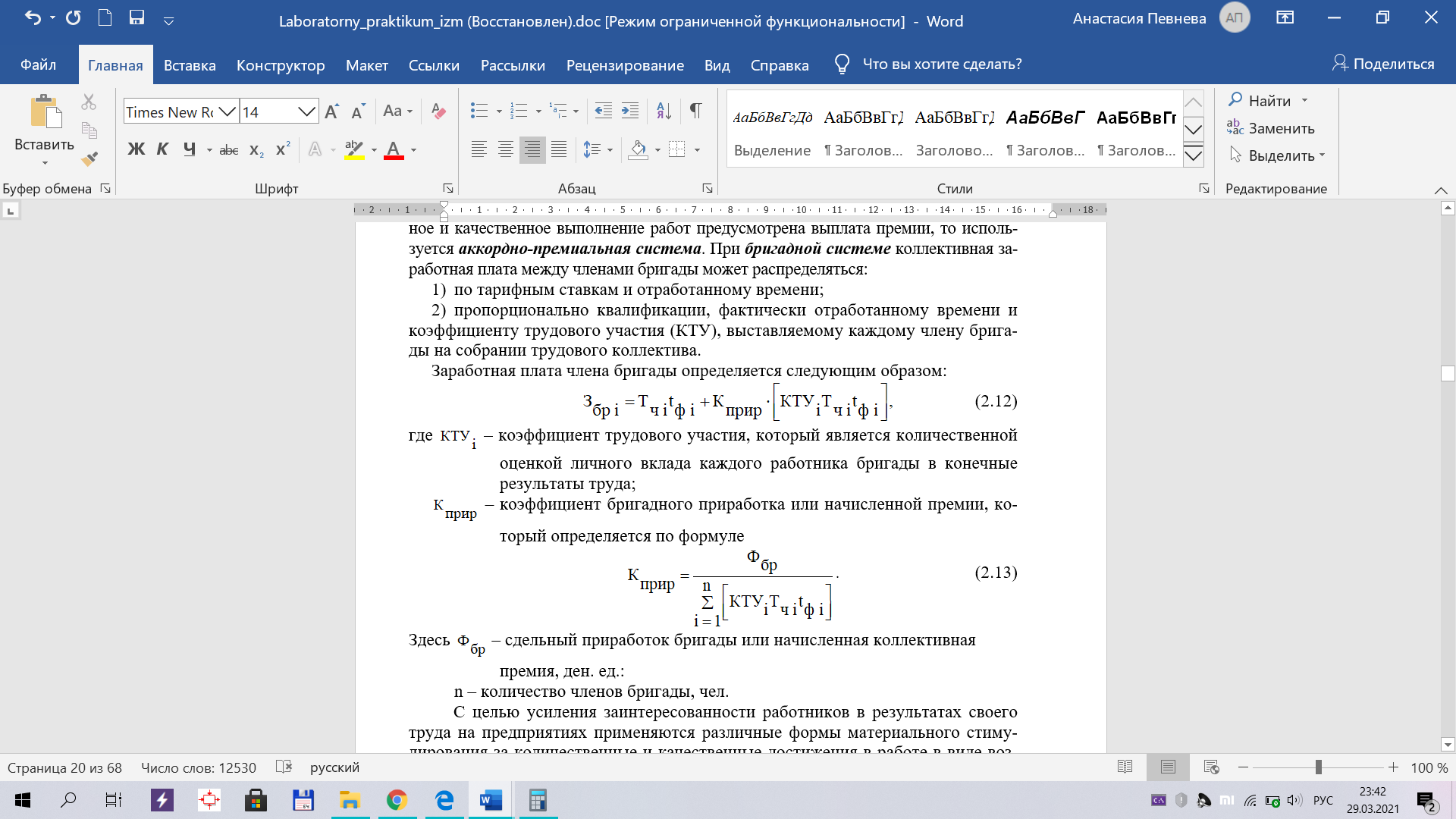Viewport: 1456px width, 819px height.
Task: Open the Рецензирование tab
Action: click(x=625, y=65)
